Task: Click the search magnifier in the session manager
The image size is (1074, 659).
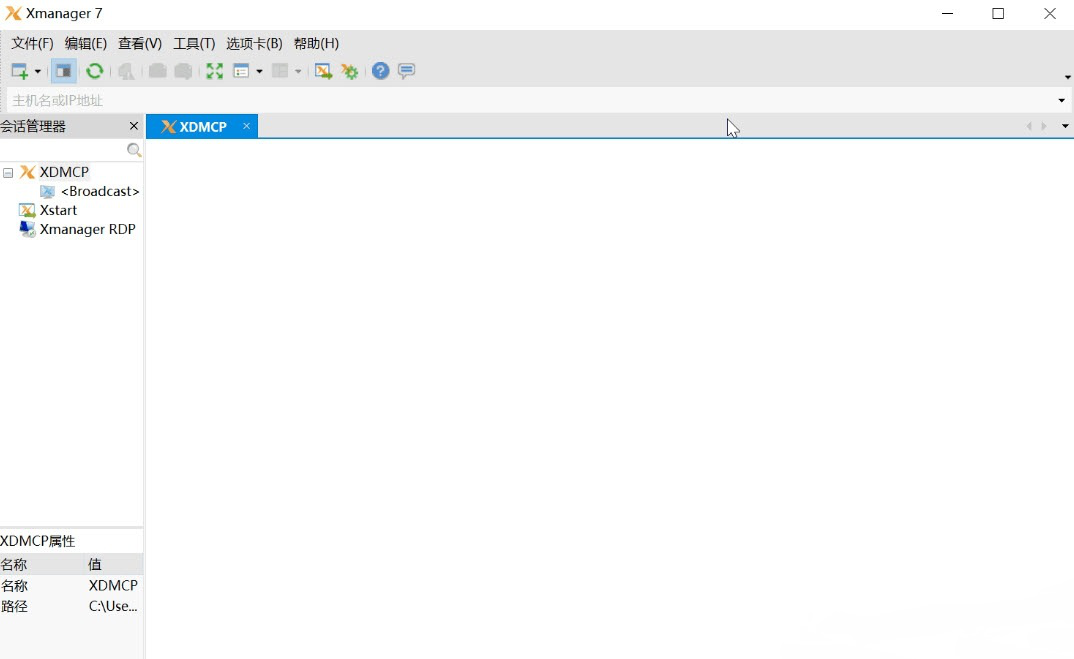Action: [133, 149]
